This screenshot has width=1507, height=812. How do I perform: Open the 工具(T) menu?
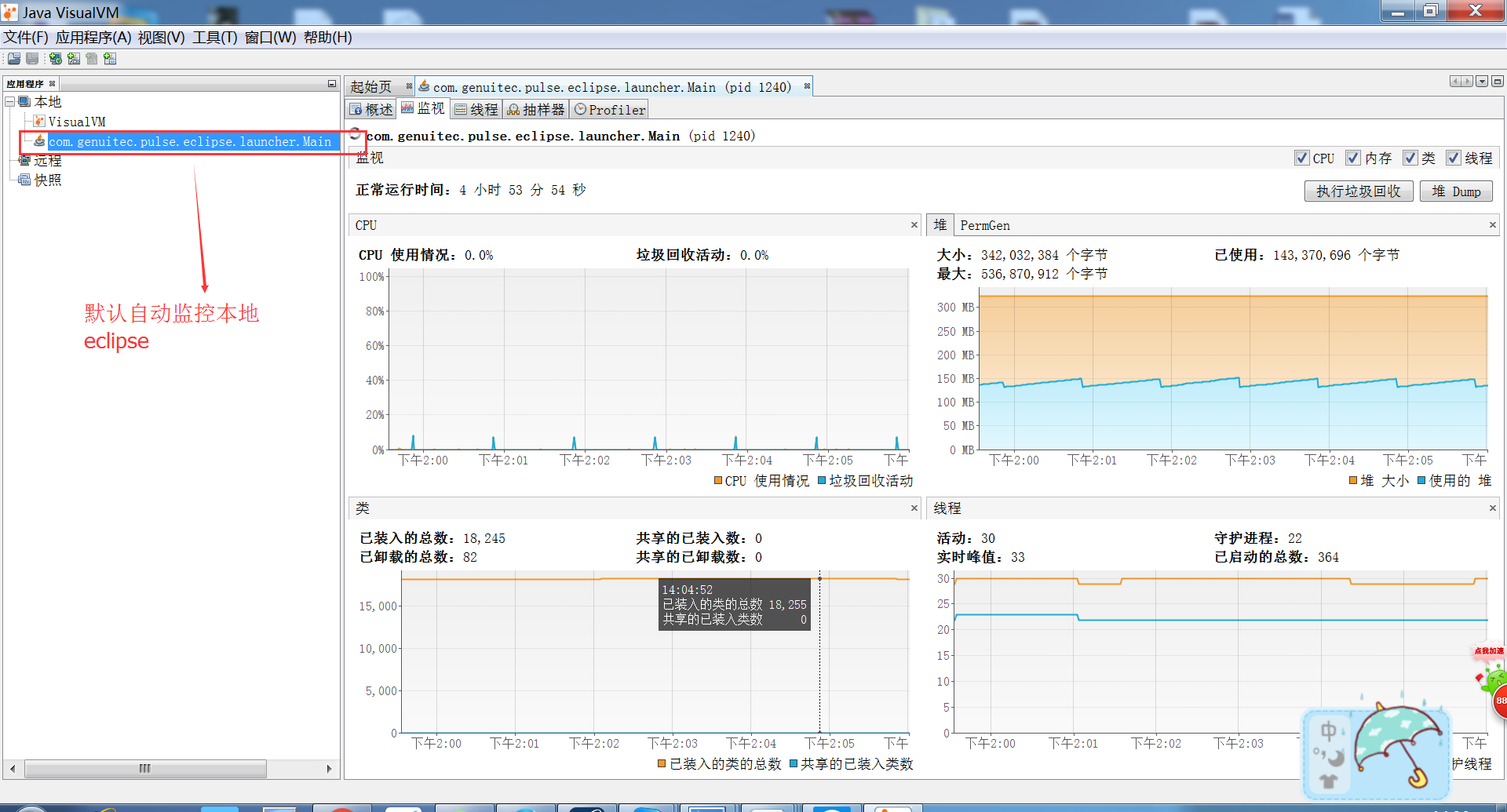(x=215, y=38)
